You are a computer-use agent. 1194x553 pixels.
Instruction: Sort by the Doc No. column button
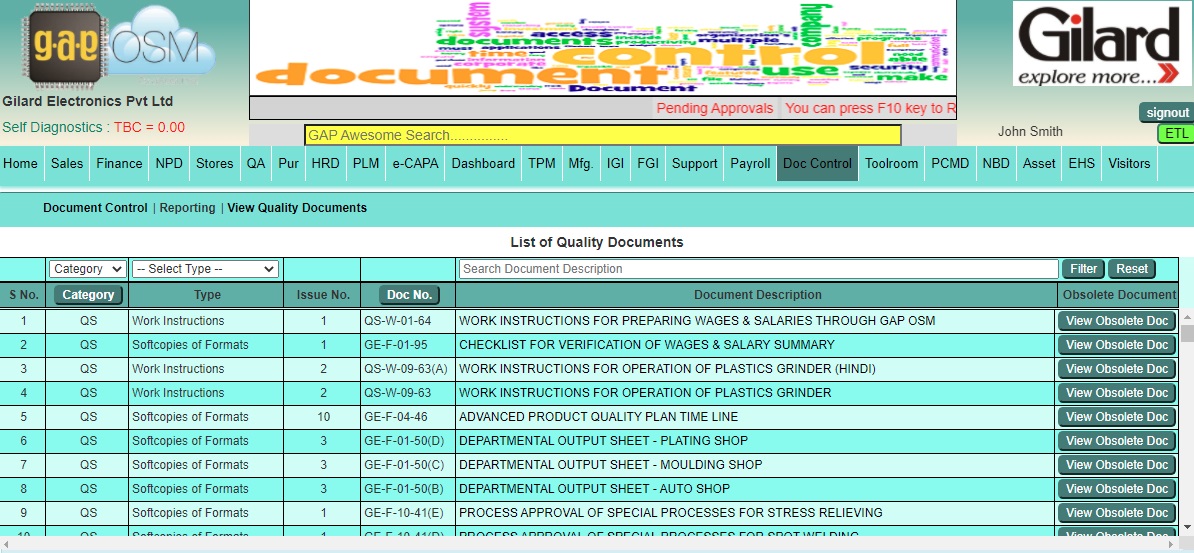409,295
